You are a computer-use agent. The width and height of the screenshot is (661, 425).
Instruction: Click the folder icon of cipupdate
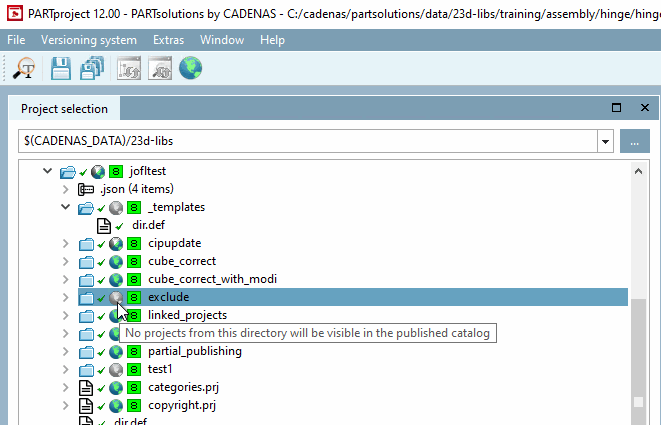point(86,244)
